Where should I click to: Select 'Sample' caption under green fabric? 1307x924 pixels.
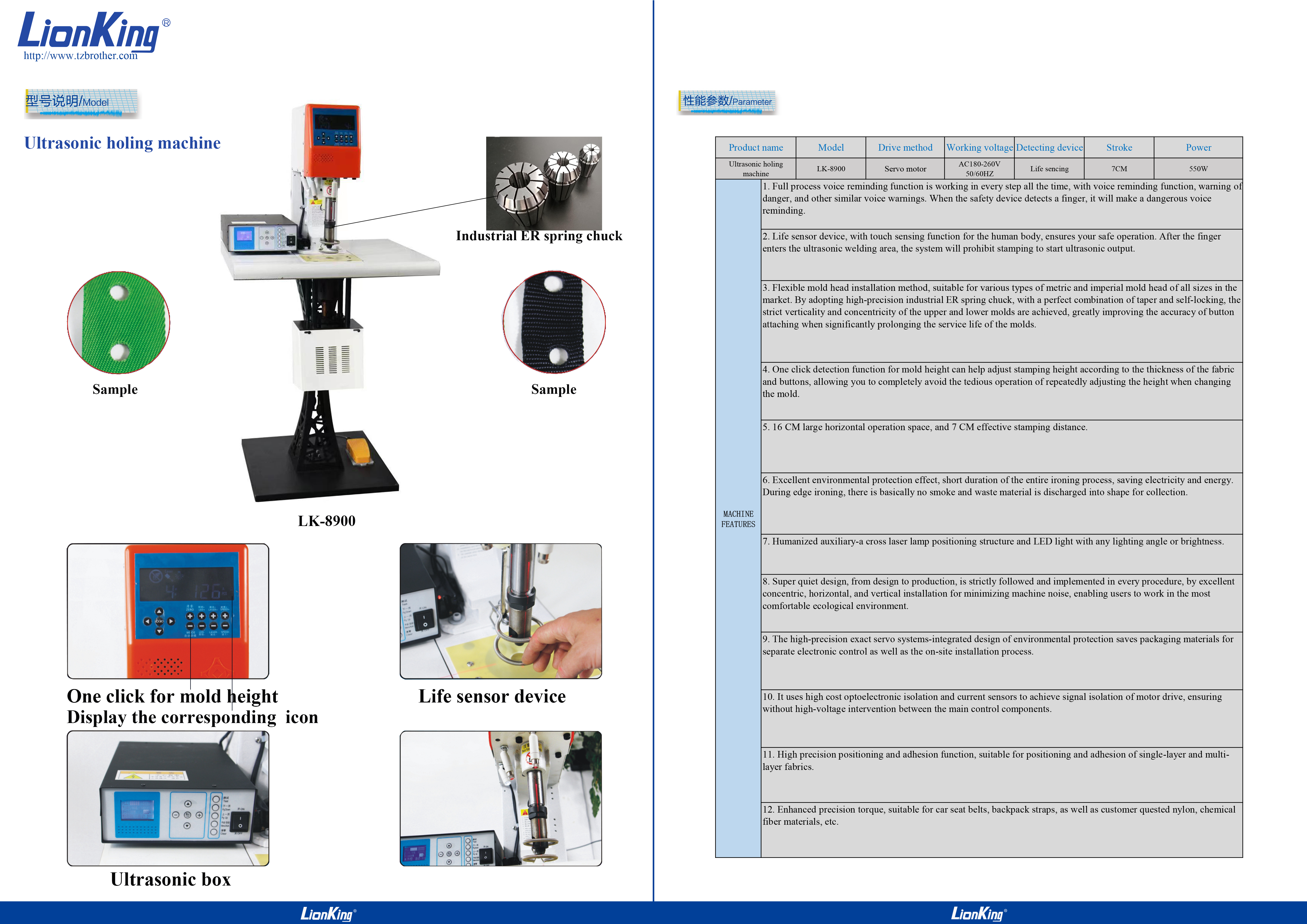pos(115,390)
